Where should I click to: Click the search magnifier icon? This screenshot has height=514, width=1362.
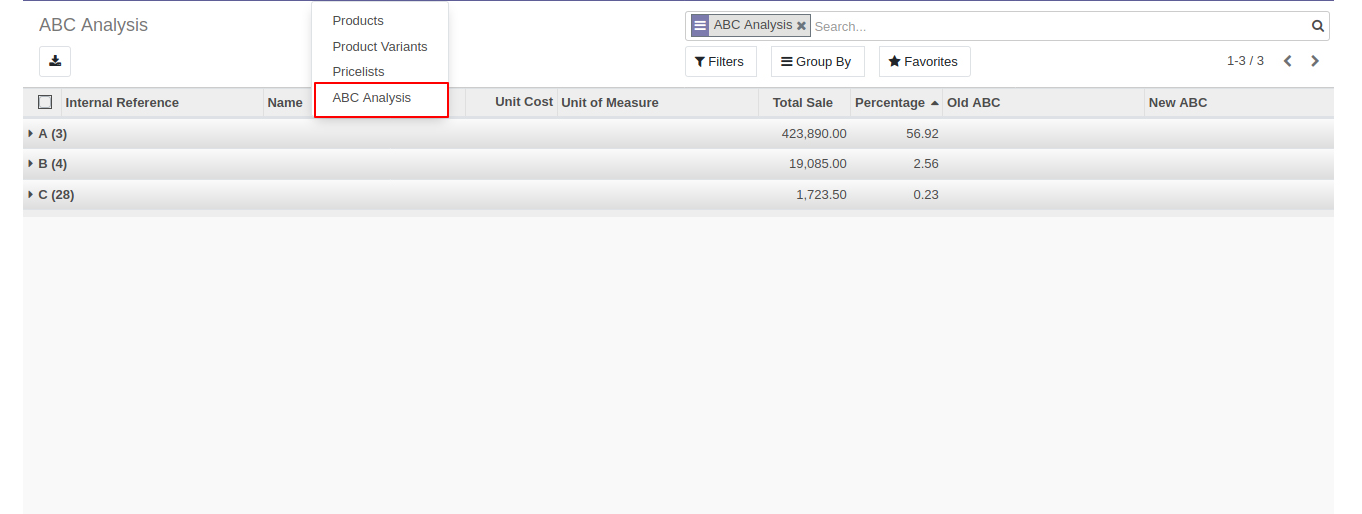(x=1317, y=26)
